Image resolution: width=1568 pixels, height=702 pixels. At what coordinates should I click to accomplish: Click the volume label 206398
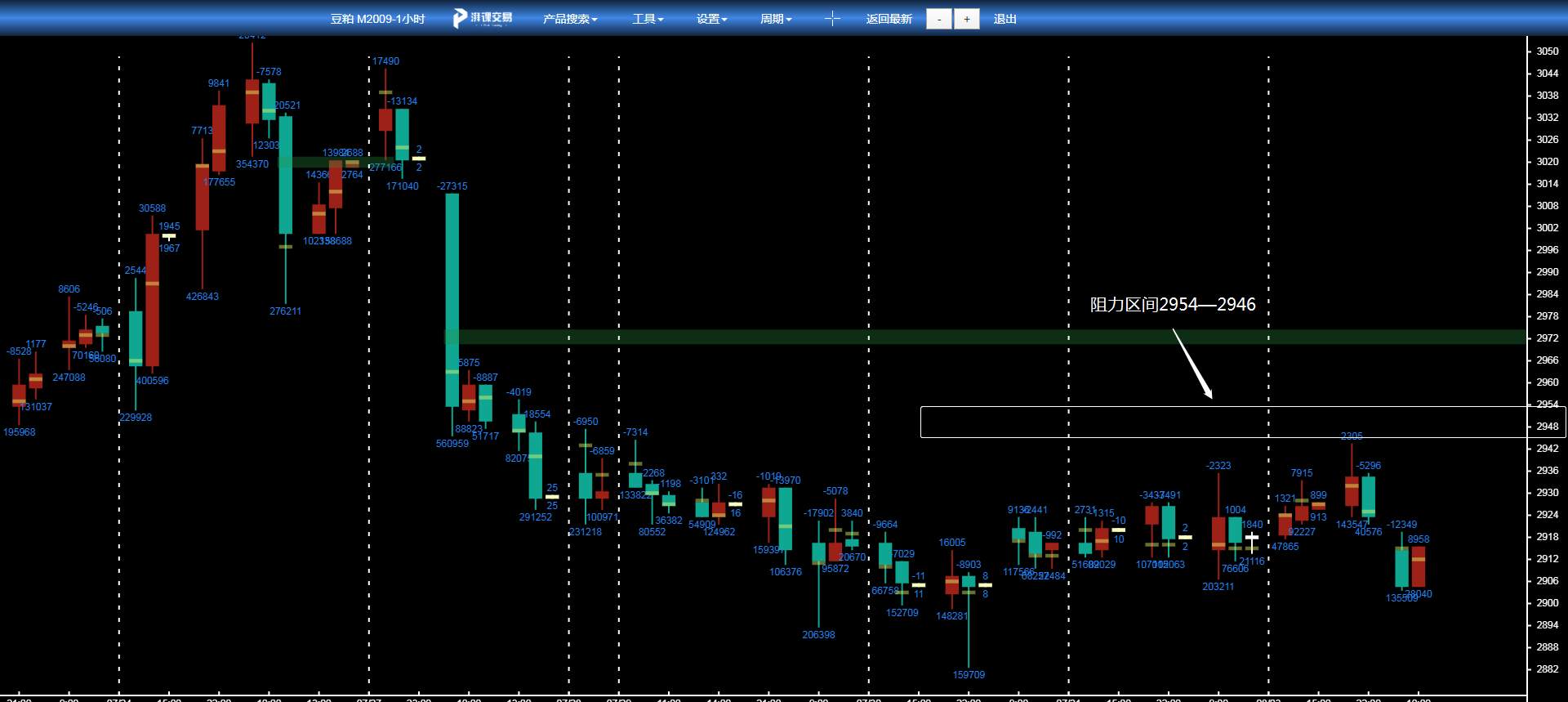click(818, 635)
